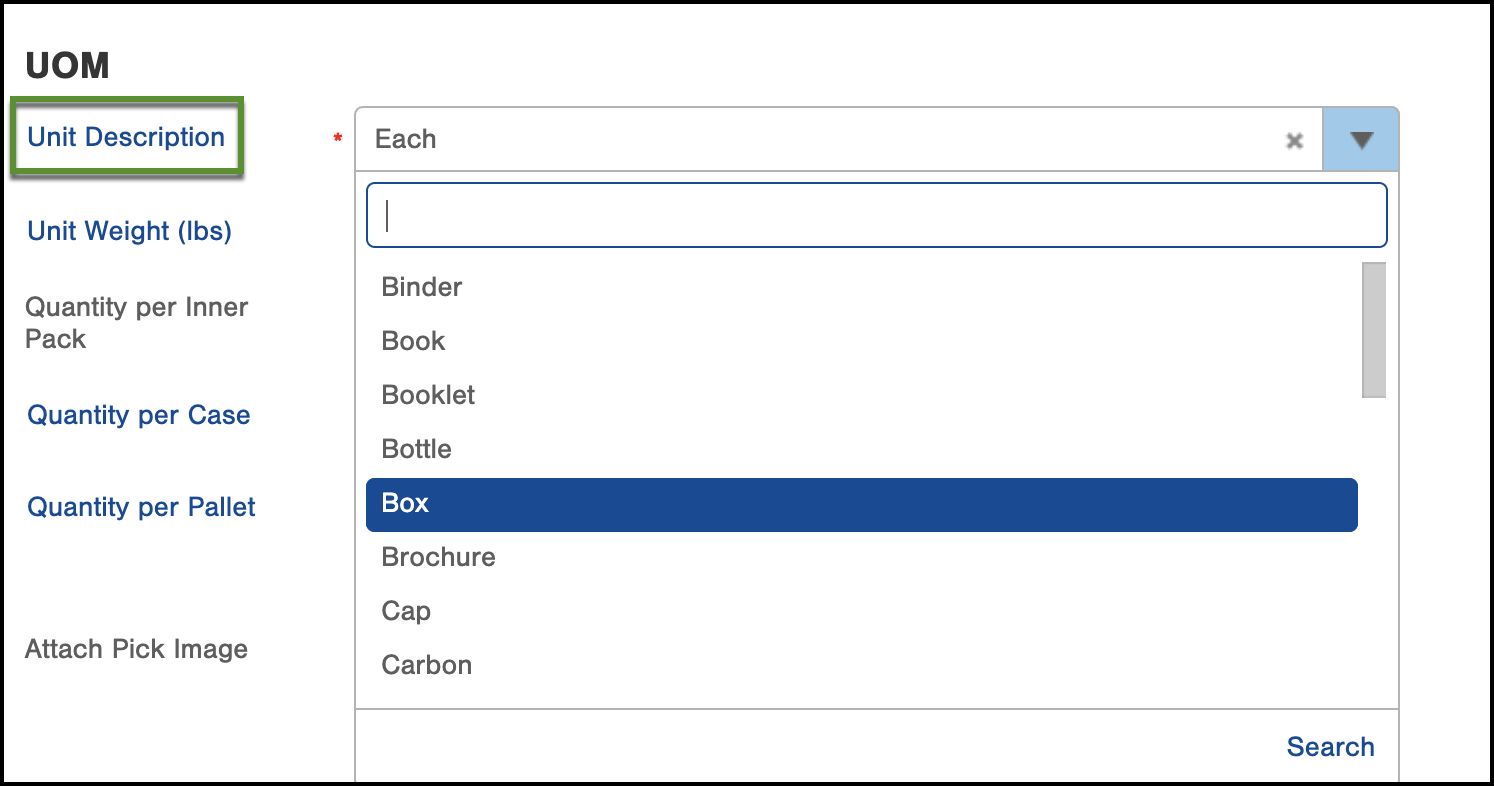Clear the selected Each value
The width and height of the screenshot is (1494, 786).
click(x=1294, y=140)
